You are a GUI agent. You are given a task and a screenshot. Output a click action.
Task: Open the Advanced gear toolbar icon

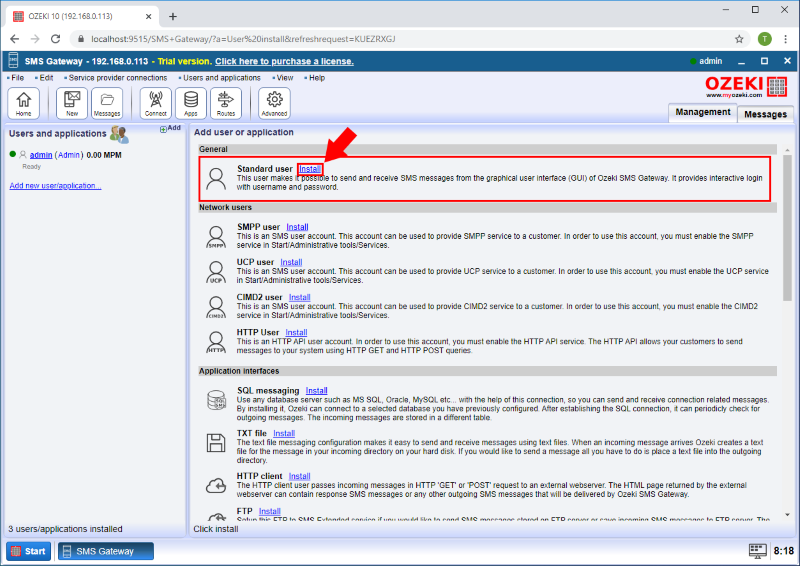coord(274,103)
